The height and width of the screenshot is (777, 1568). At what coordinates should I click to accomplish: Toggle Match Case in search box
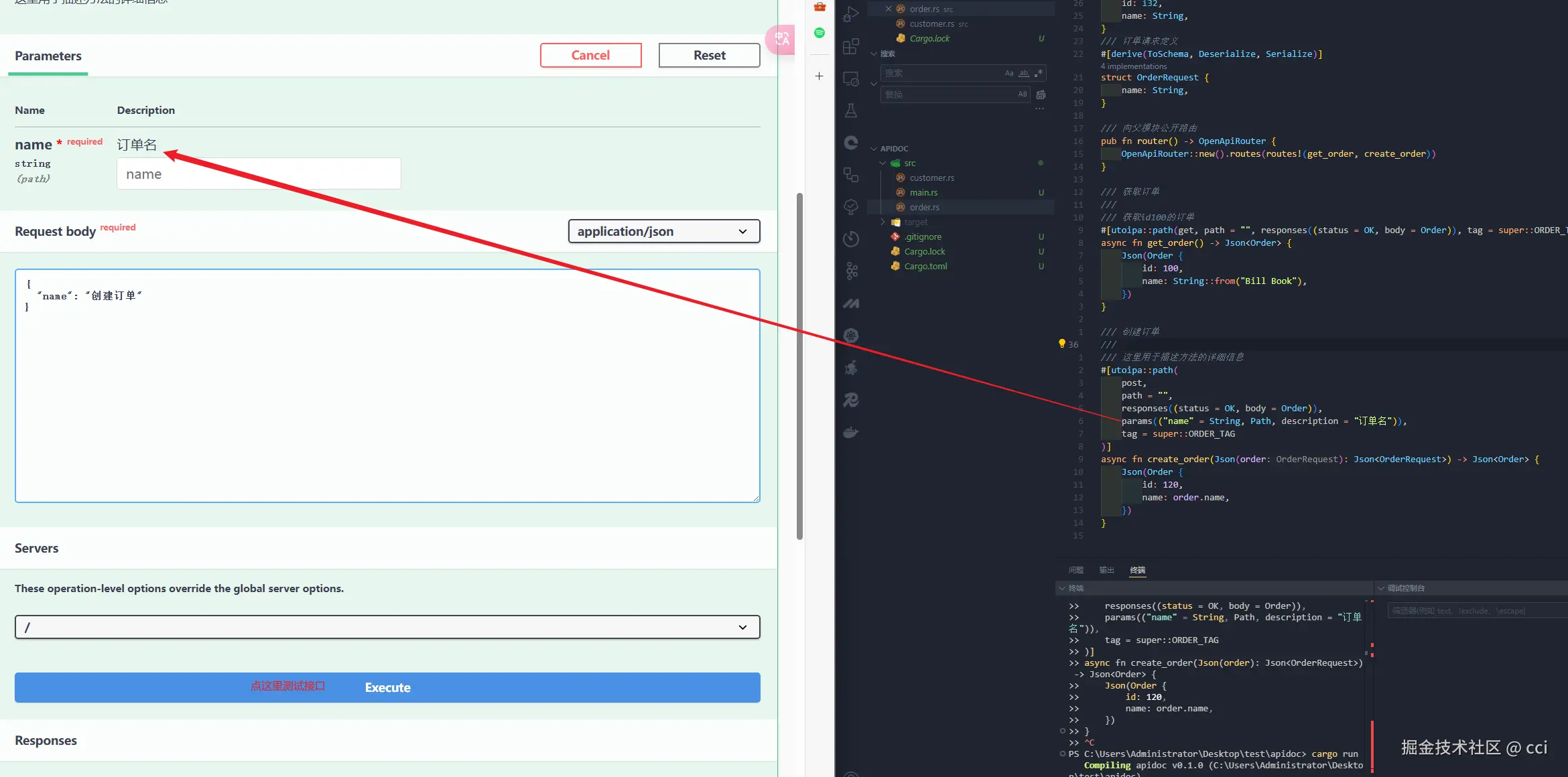[x=1009, y=73]
